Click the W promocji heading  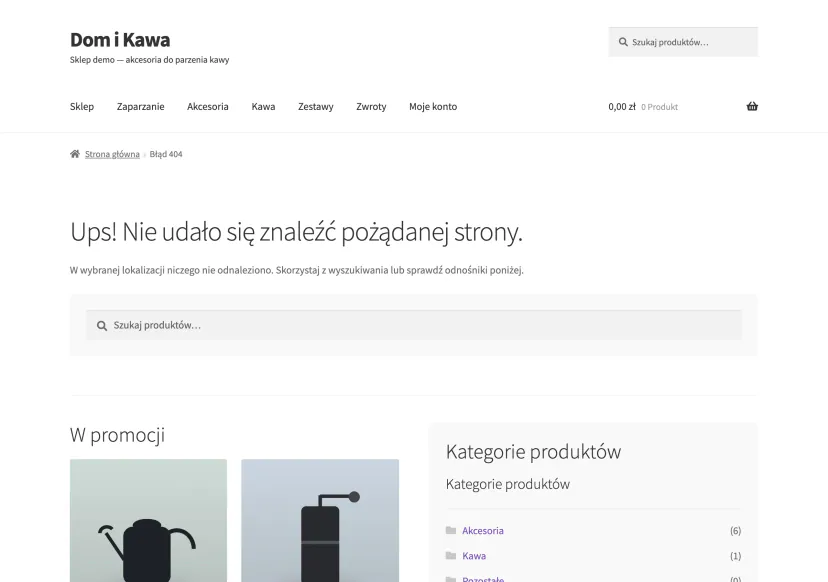coord(117,435)
